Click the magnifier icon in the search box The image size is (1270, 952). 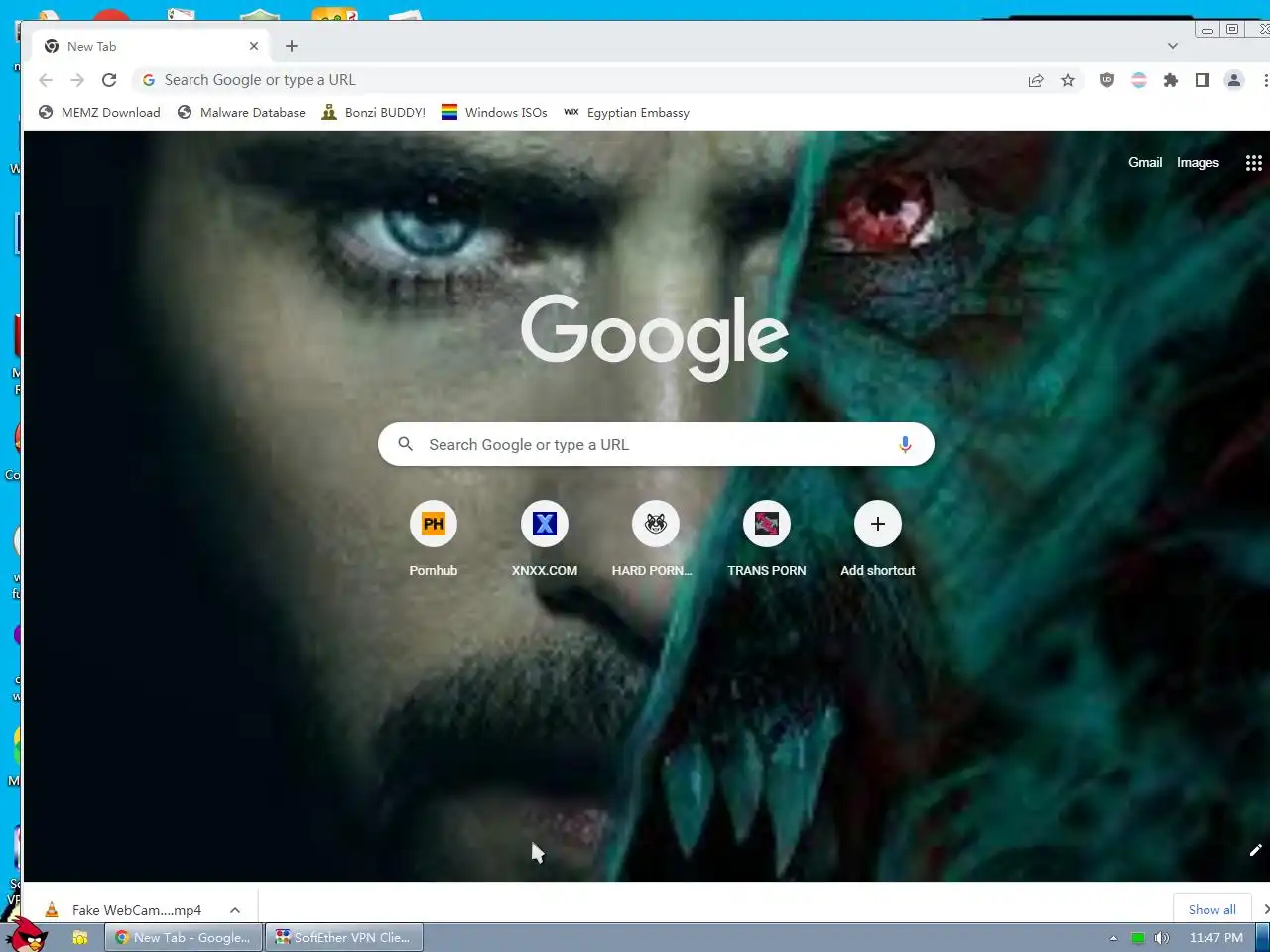(405, 444)
